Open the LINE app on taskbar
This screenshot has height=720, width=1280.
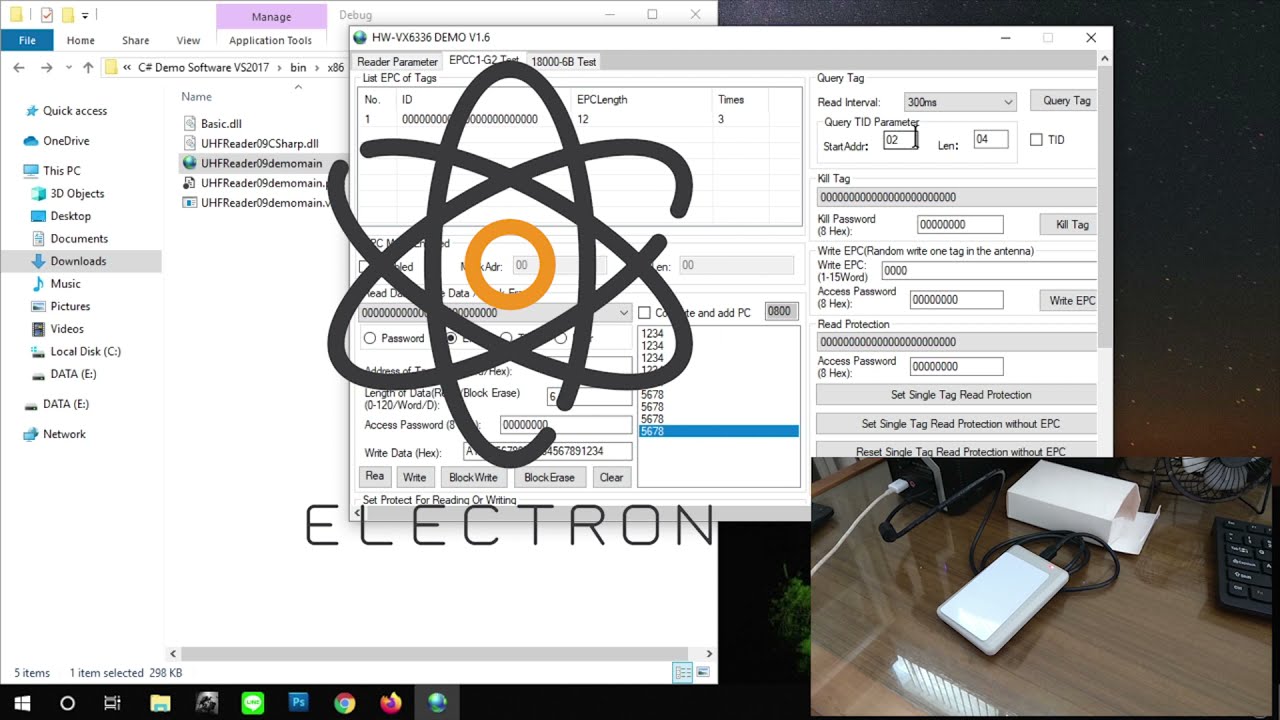tap(252, 703)
